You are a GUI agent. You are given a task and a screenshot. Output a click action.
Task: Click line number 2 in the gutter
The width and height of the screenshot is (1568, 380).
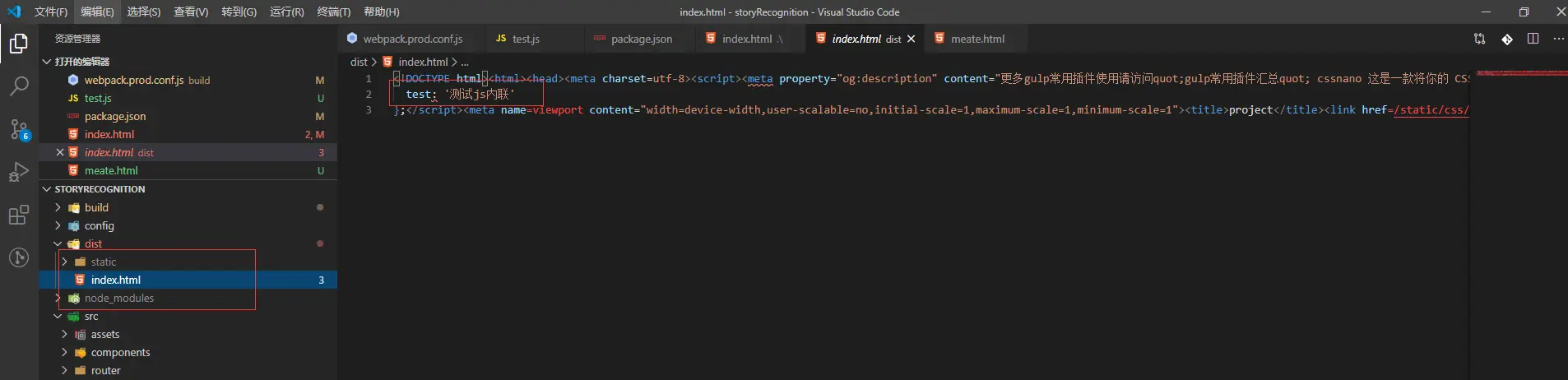click(x=369, y=95)
